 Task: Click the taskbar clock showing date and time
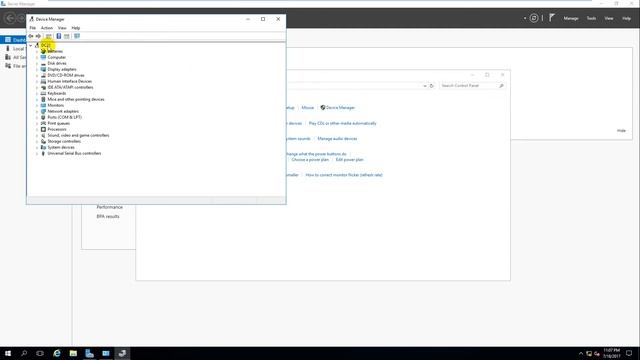click(x=611, y=353)
